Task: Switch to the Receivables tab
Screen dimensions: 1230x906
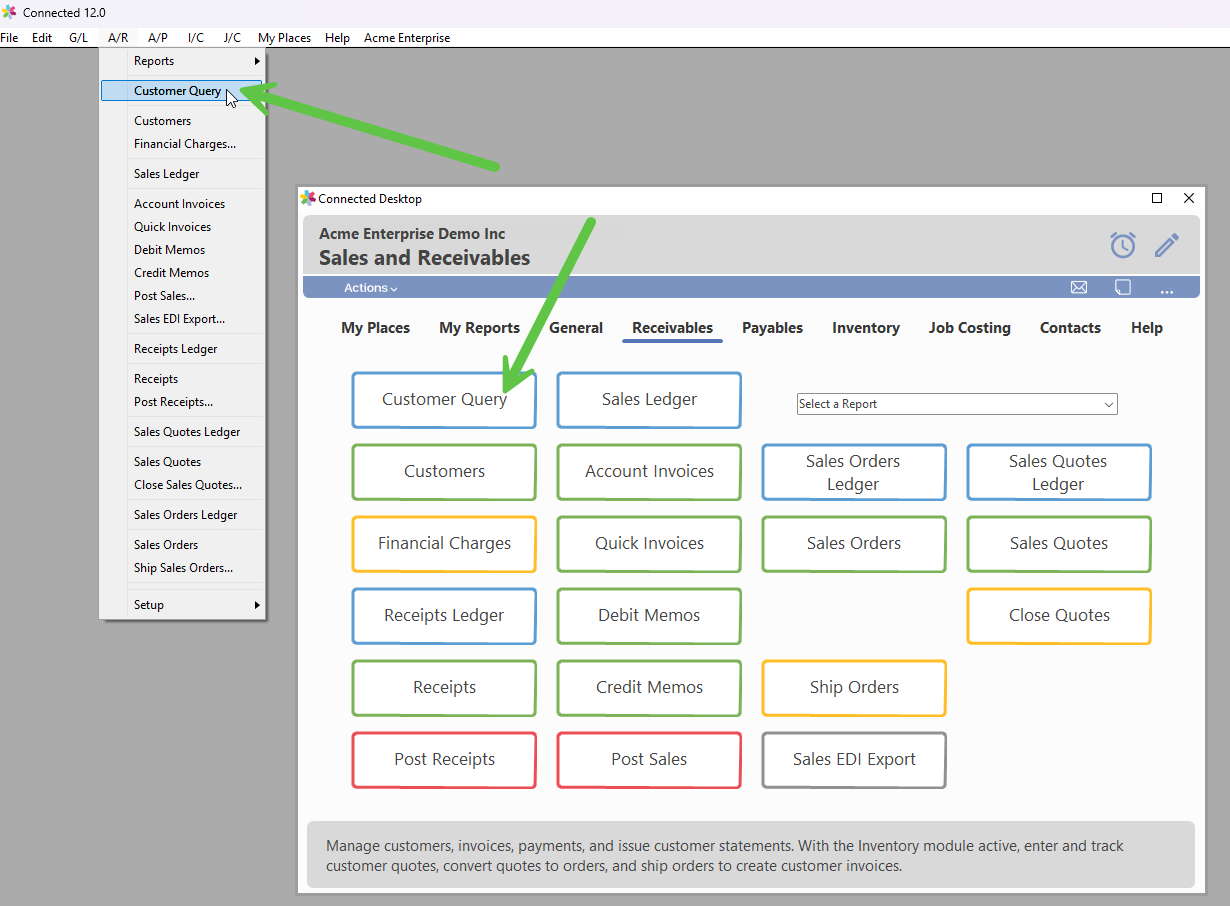Action: tap(673, 328)
